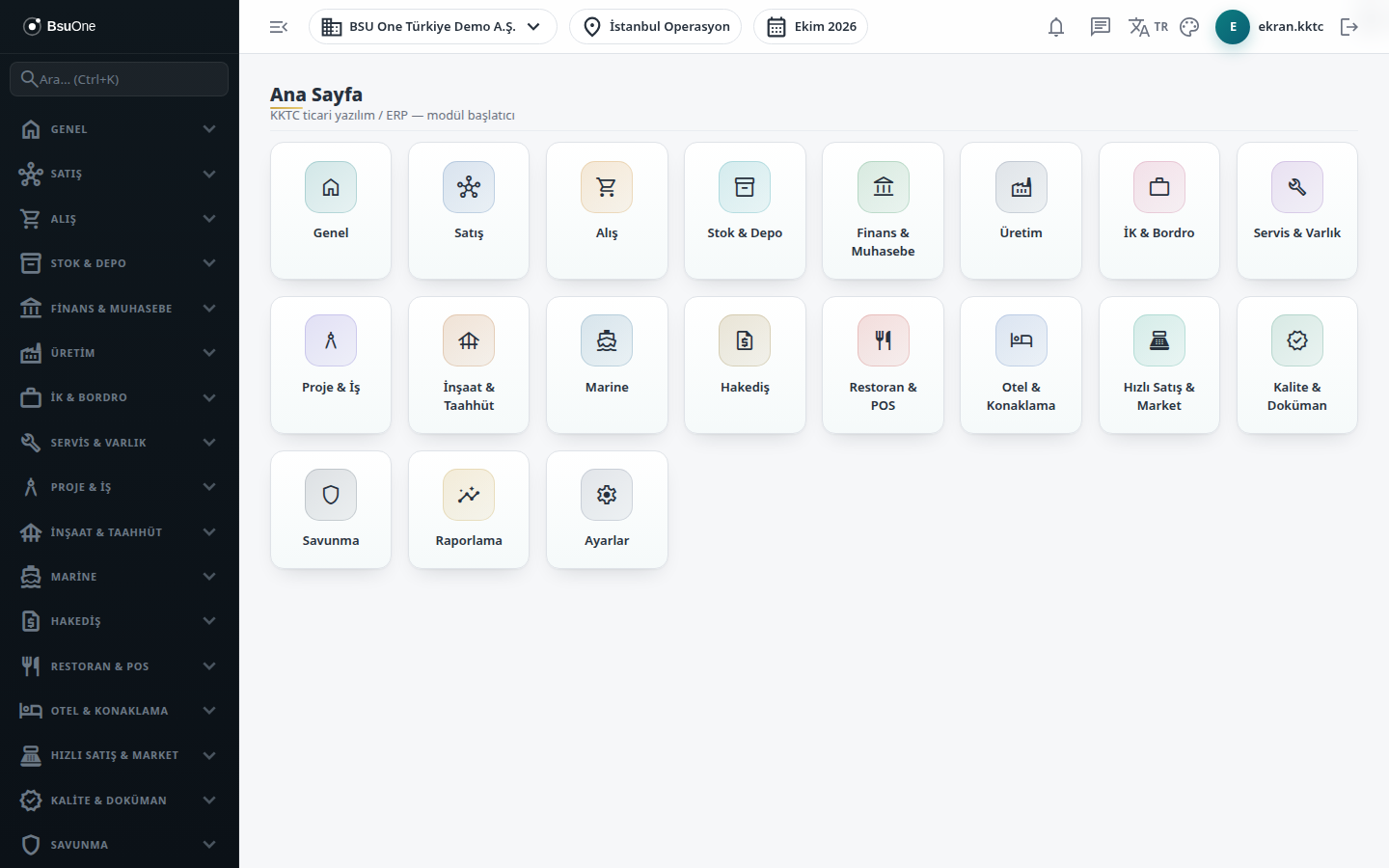Change language using the TR translate icon

click(x=1148, y=27)
